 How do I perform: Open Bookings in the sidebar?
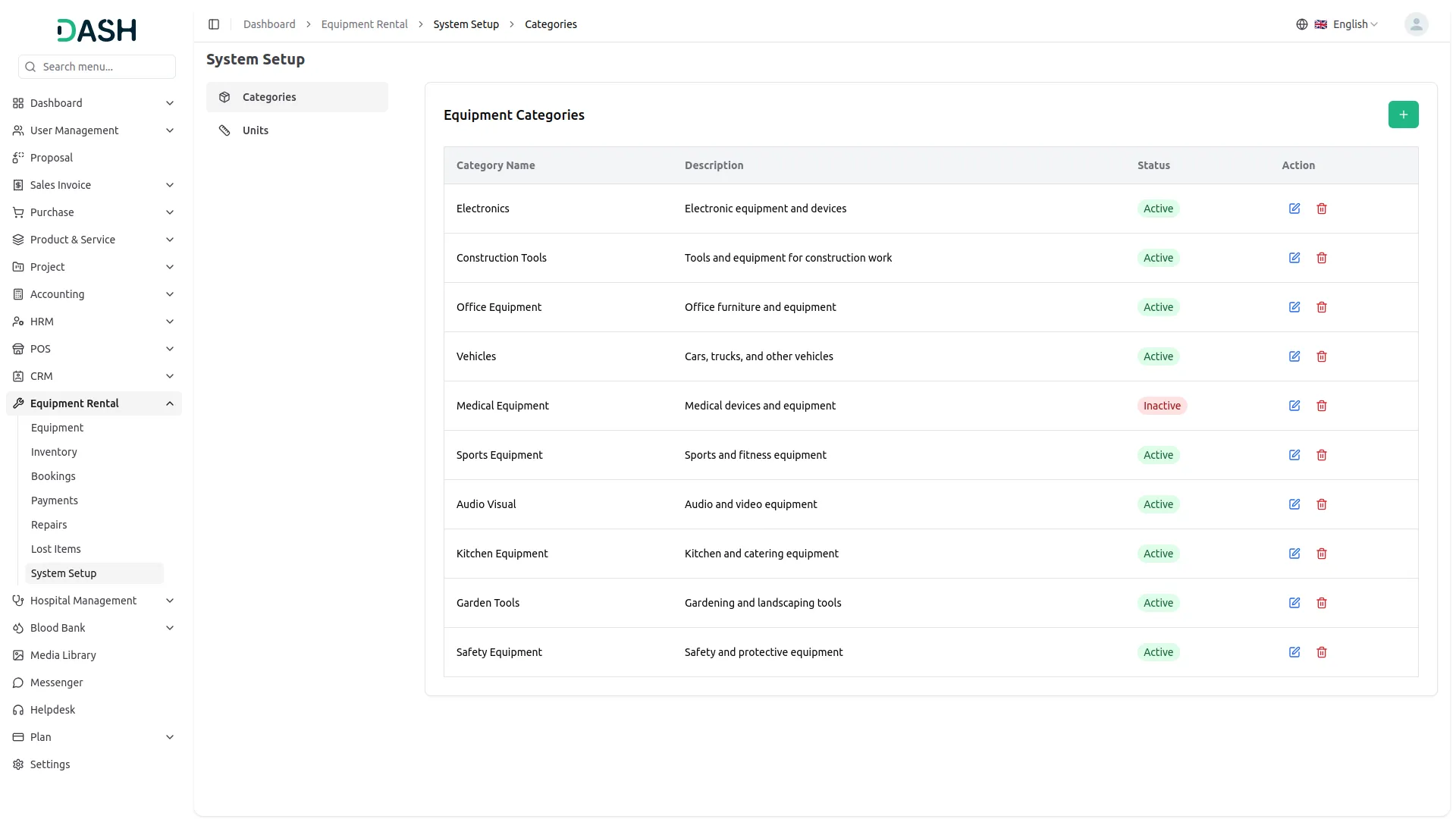pyautogui.click(x=53, y=476)
